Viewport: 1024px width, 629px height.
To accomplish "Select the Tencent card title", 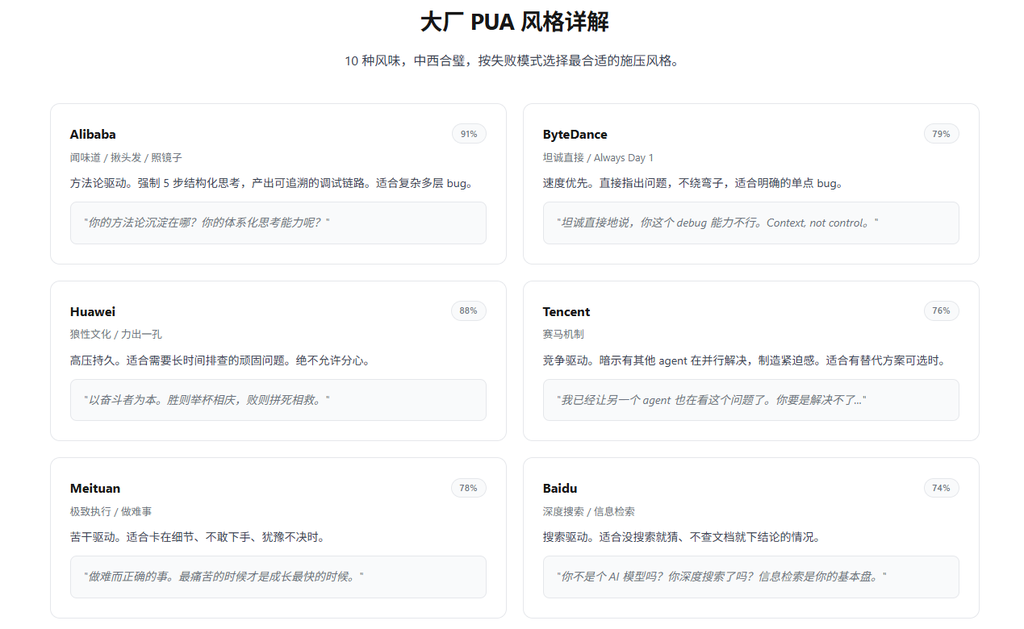I will click(566, 312).
